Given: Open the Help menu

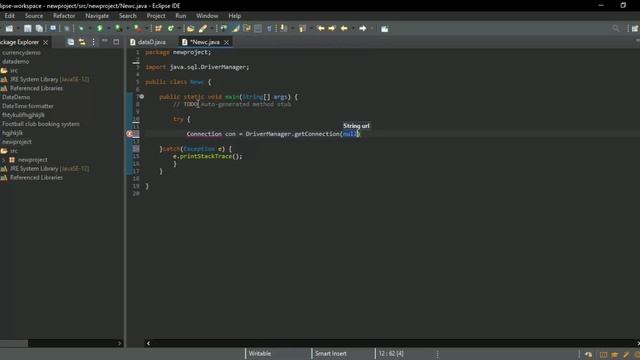Looking at the screenshot, I should point(234,16).
